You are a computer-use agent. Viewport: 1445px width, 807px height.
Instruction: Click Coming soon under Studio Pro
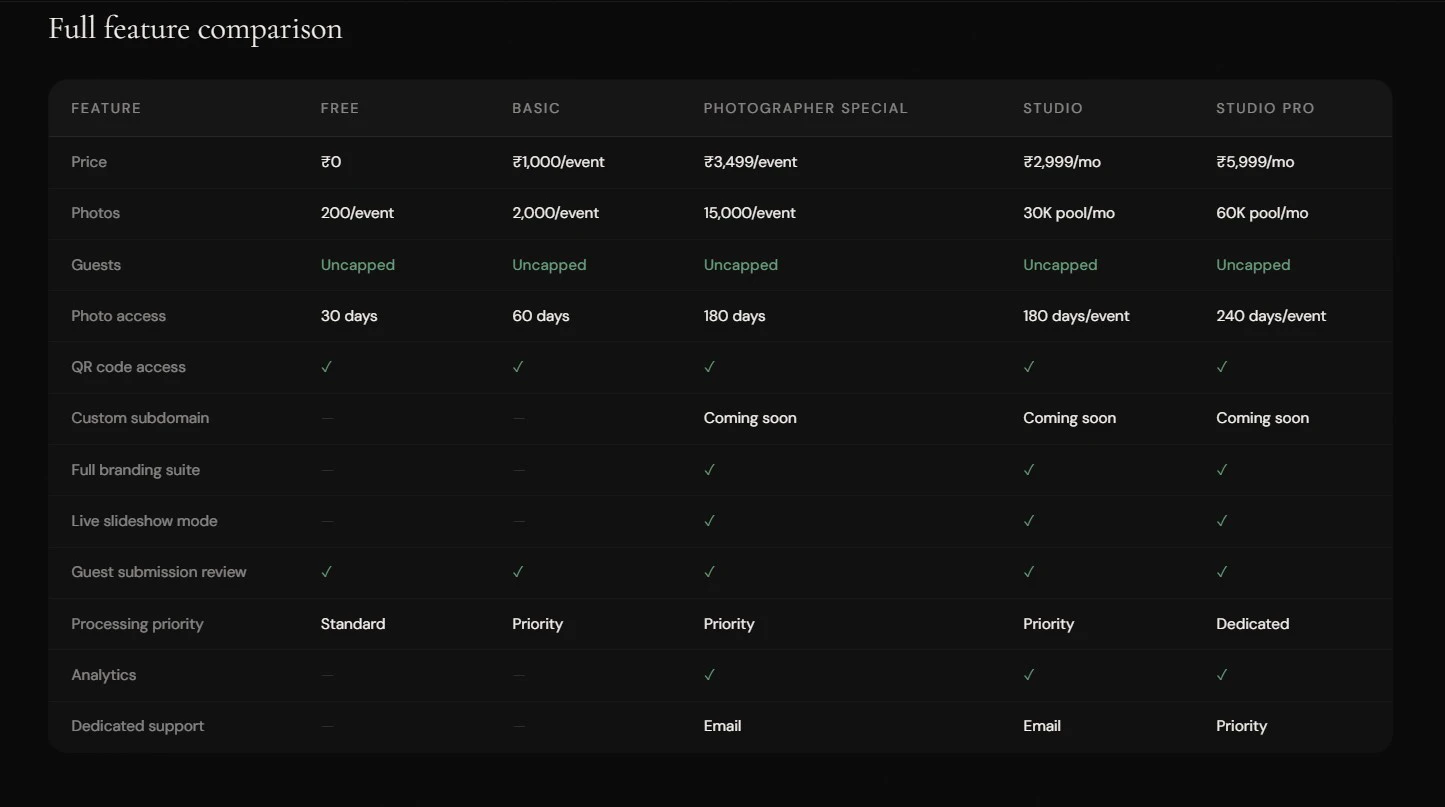[1262, 418]
